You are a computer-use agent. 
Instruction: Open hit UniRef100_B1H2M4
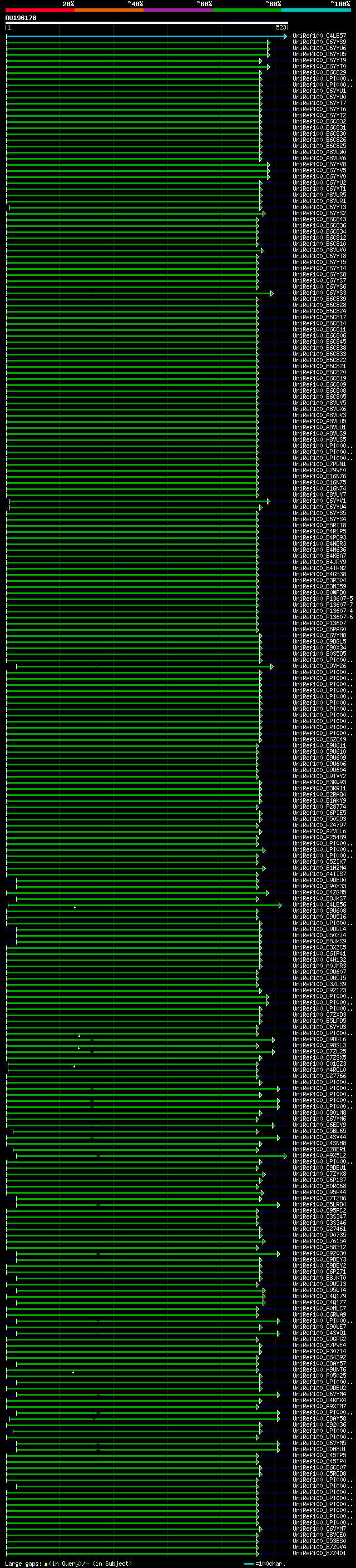click(x=319, y=868)
